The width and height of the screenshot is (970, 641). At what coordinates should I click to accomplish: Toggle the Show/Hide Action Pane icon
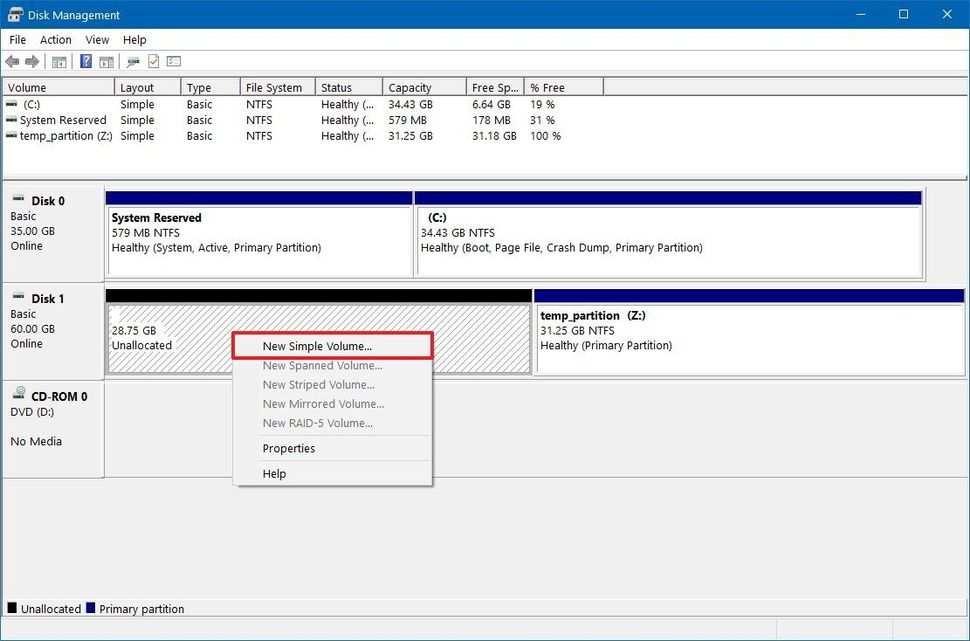pos(106,61)
